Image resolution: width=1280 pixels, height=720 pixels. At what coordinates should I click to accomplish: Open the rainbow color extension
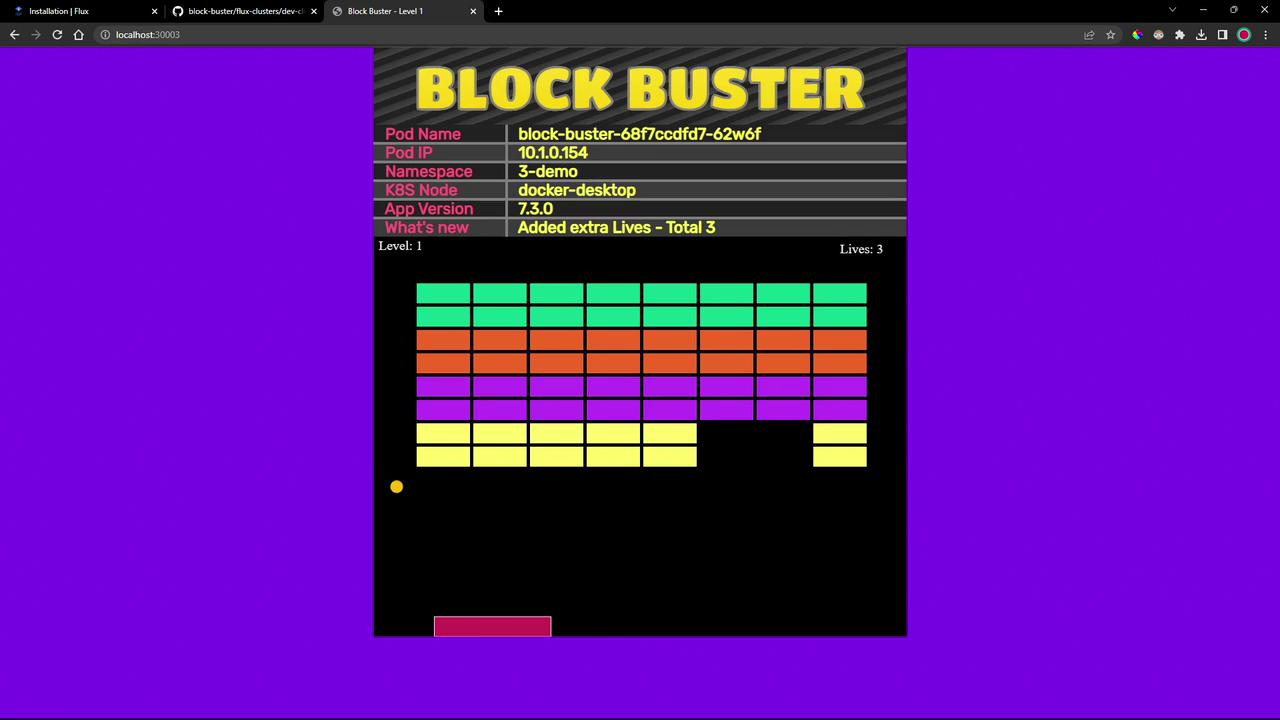pos(1137,35)
